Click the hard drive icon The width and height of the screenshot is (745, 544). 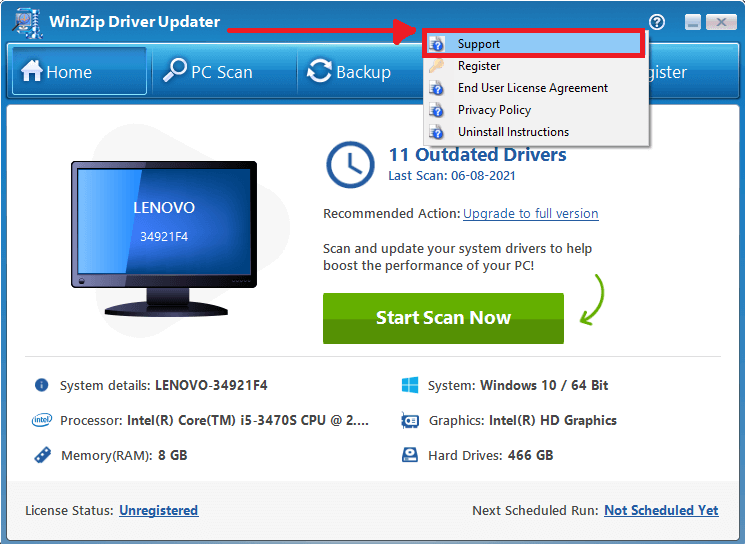click(x=410, y=455)
